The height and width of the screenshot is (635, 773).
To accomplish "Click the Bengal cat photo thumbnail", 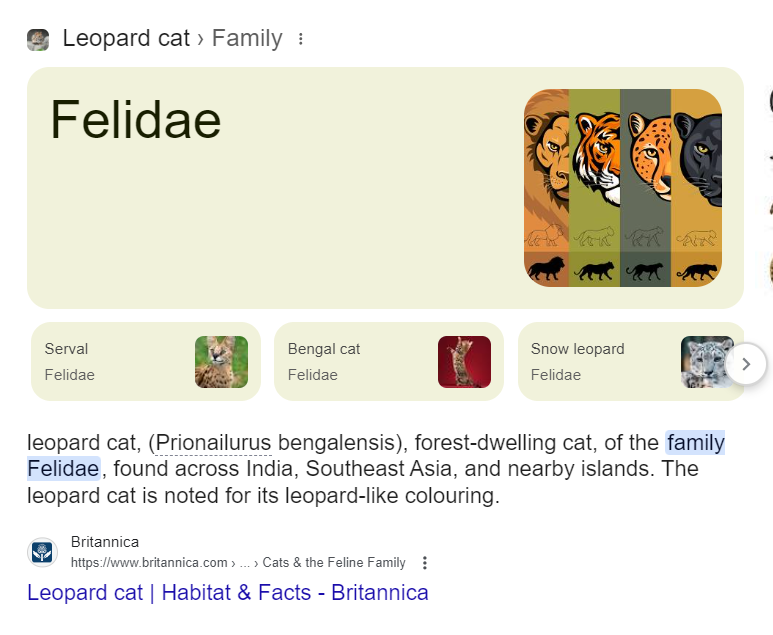I will click(464, 362).
